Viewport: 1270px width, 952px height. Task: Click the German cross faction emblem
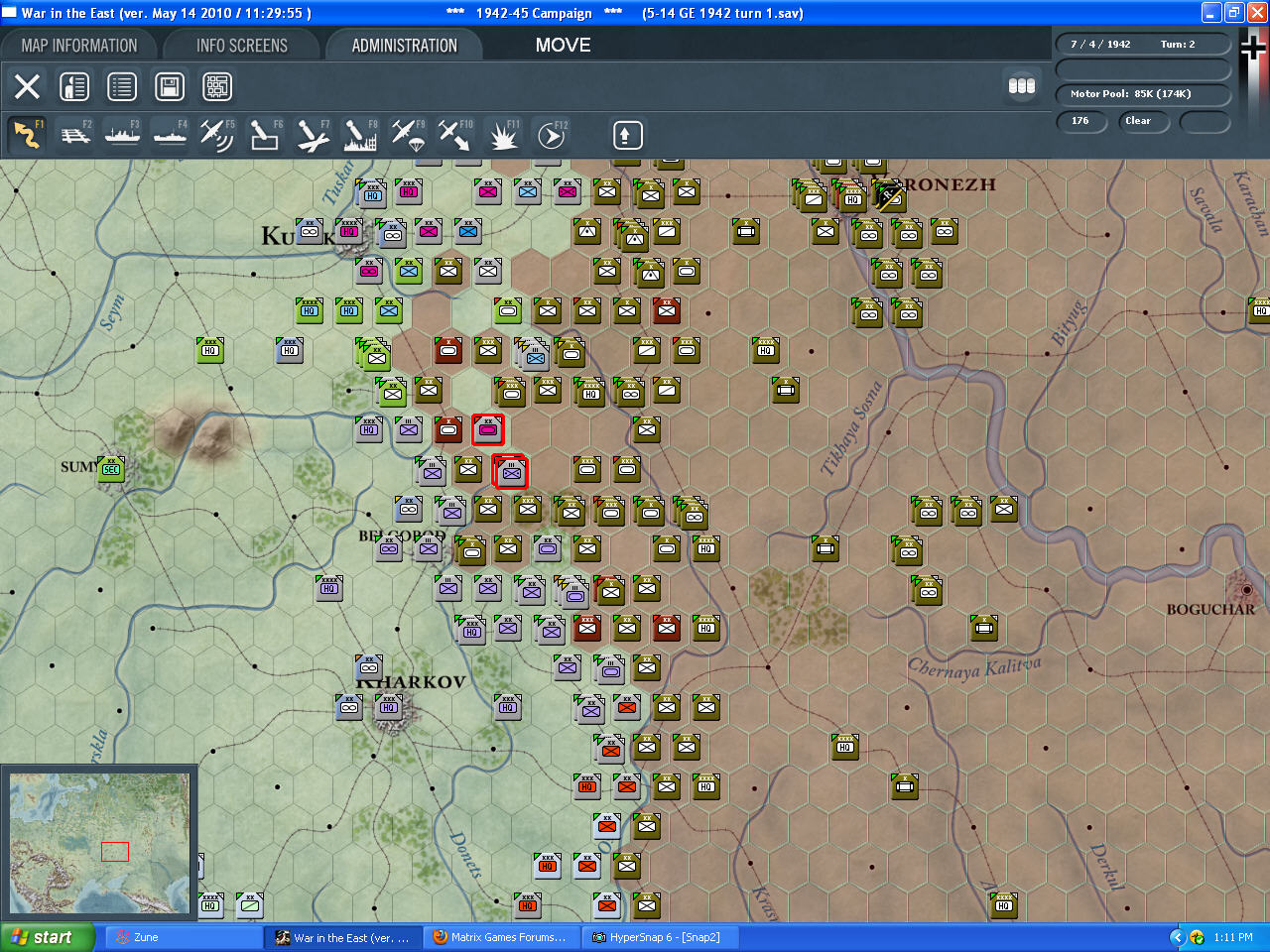1253,46
